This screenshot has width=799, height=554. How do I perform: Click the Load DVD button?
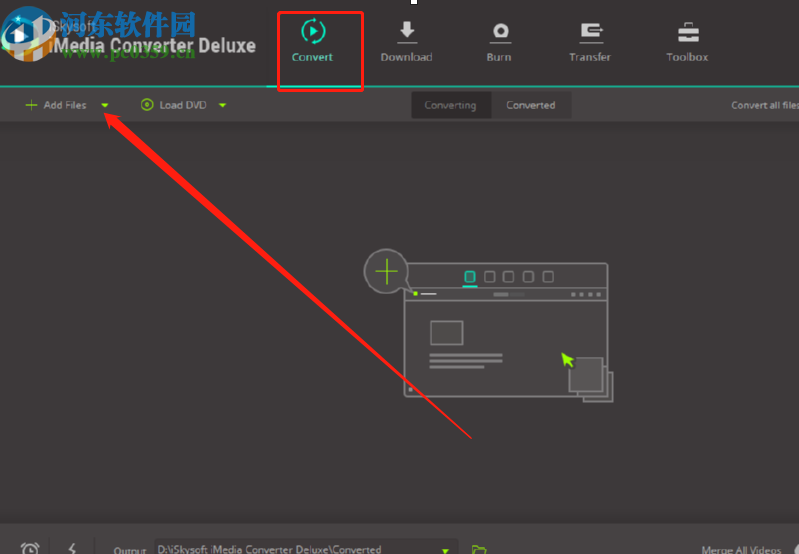174,105
